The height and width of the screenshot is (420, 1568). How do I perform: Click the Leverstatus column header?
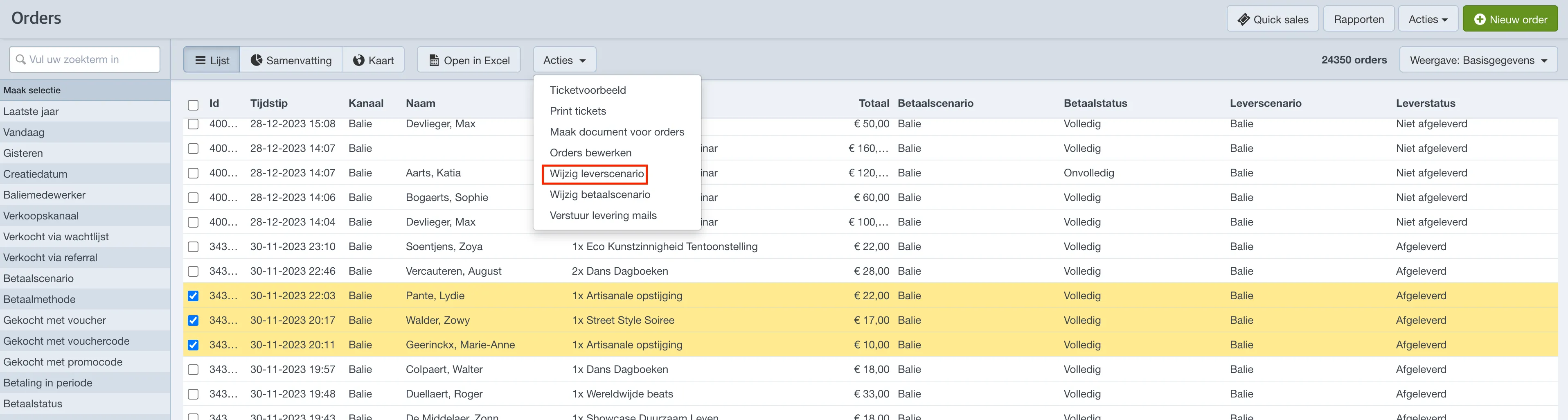click(x=1426, y=104)
